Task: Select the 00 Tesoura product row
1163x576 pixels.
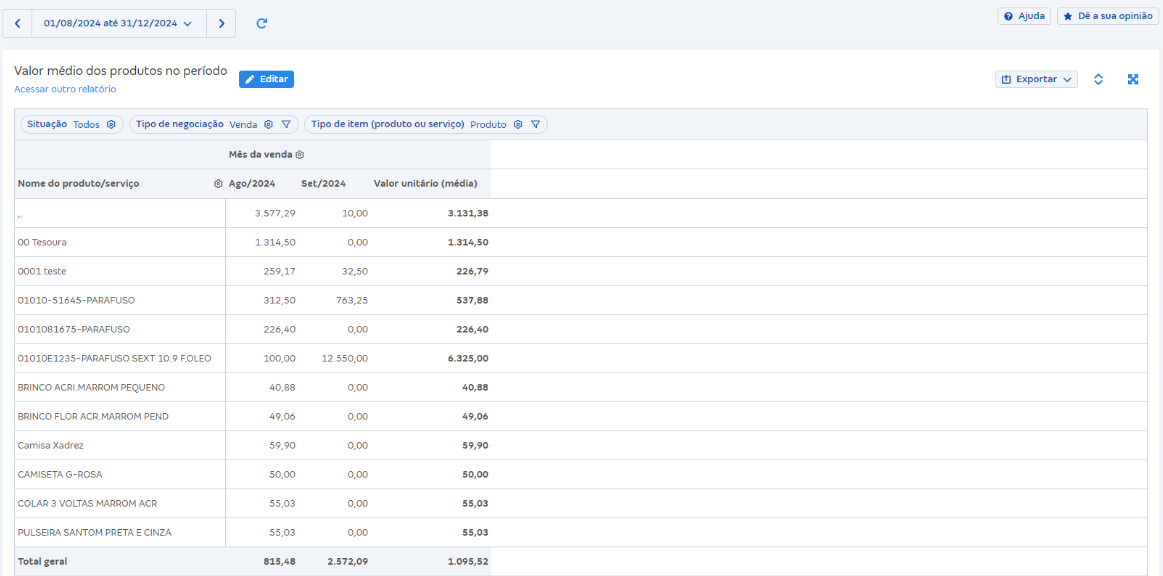Action: (43, 242)
